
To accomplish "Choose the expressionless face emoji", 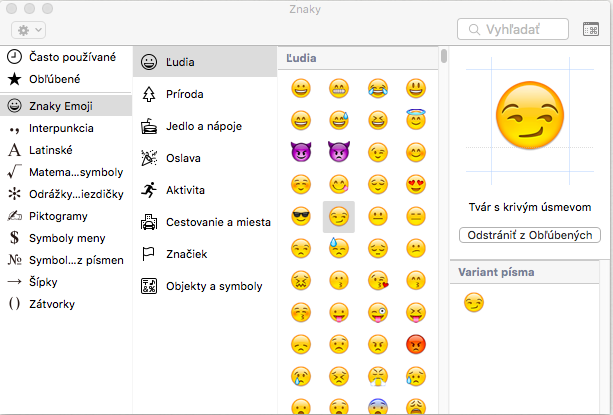I will (x=416, y=216).
